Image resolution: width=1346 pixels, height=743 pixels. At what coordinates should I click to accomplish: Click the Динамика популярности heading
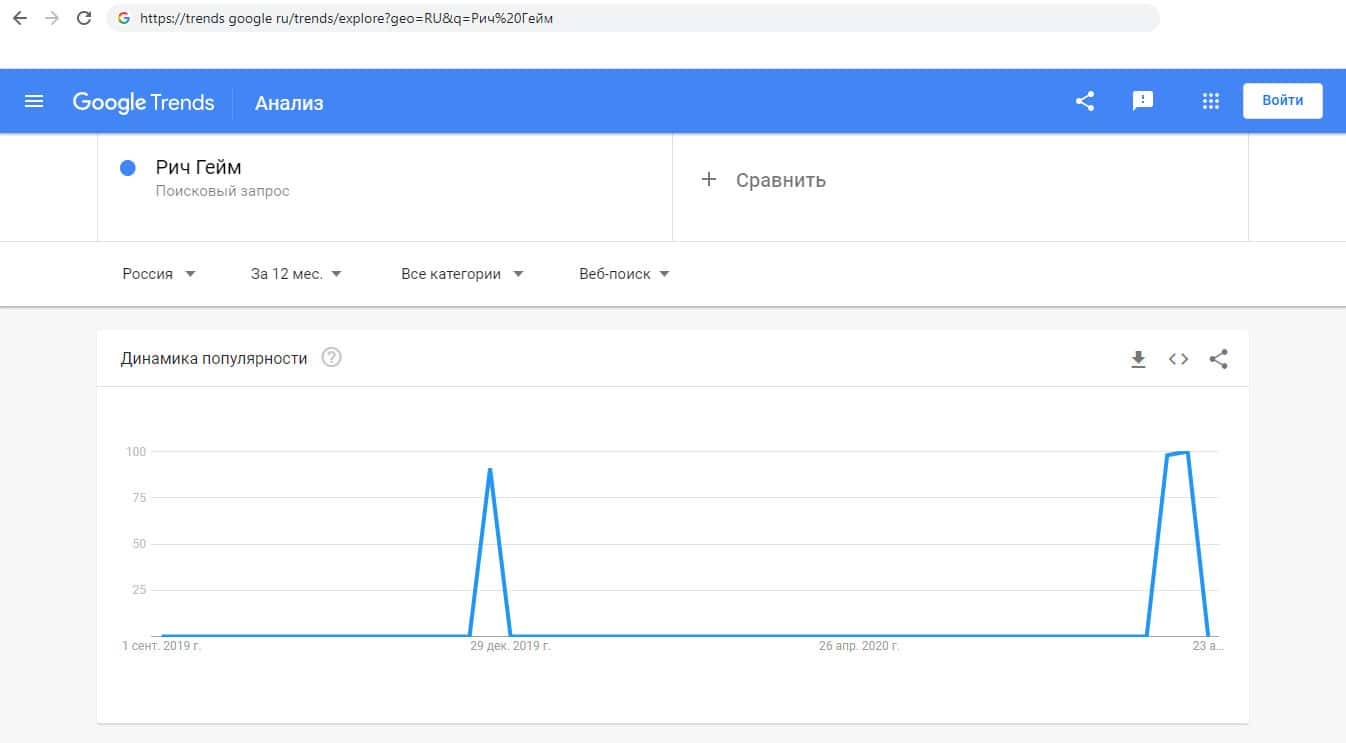pos(214,358)
